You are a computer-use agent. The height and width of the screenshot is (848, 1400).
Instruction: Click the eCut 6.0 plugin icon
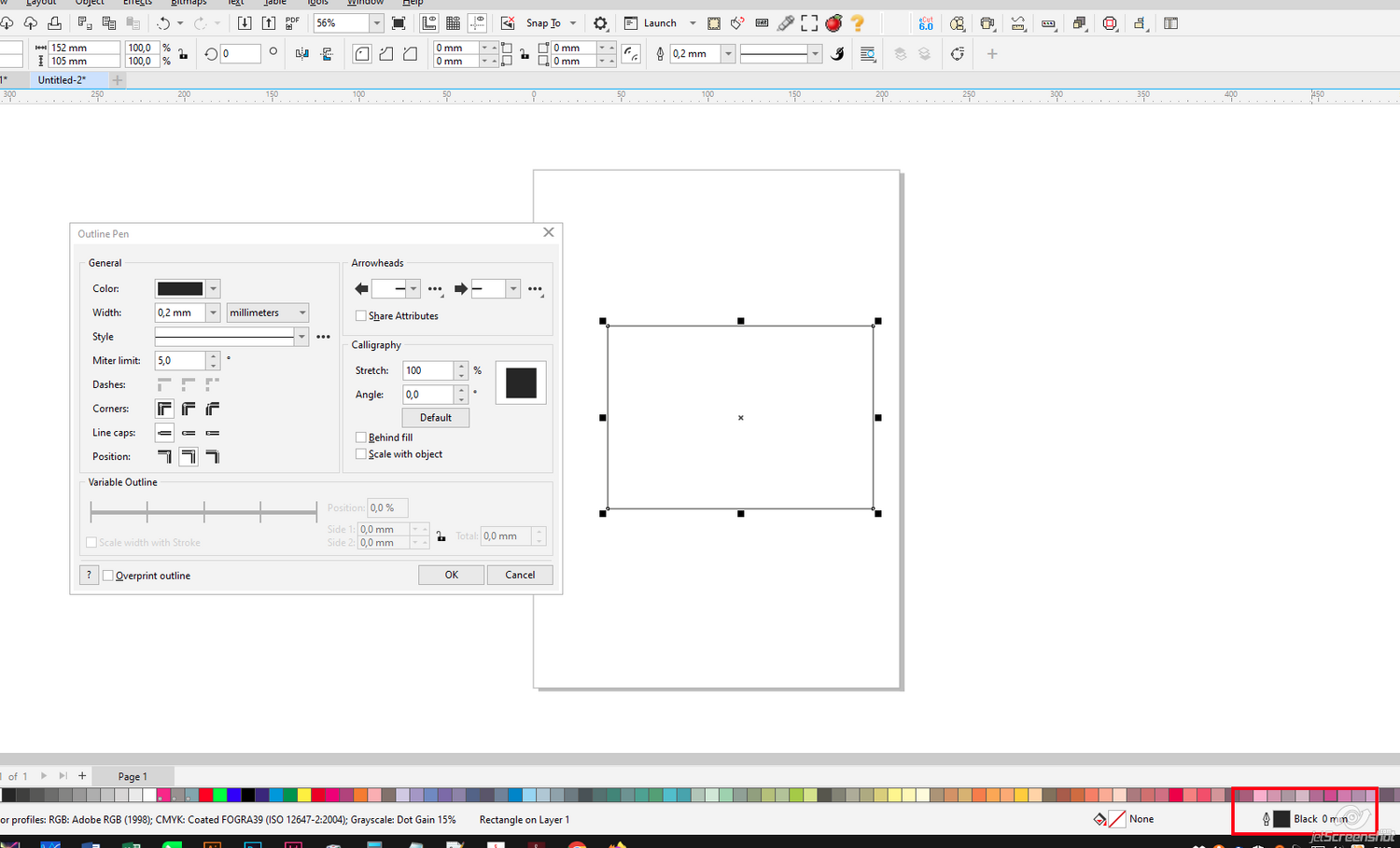click(x=925, y=23)
